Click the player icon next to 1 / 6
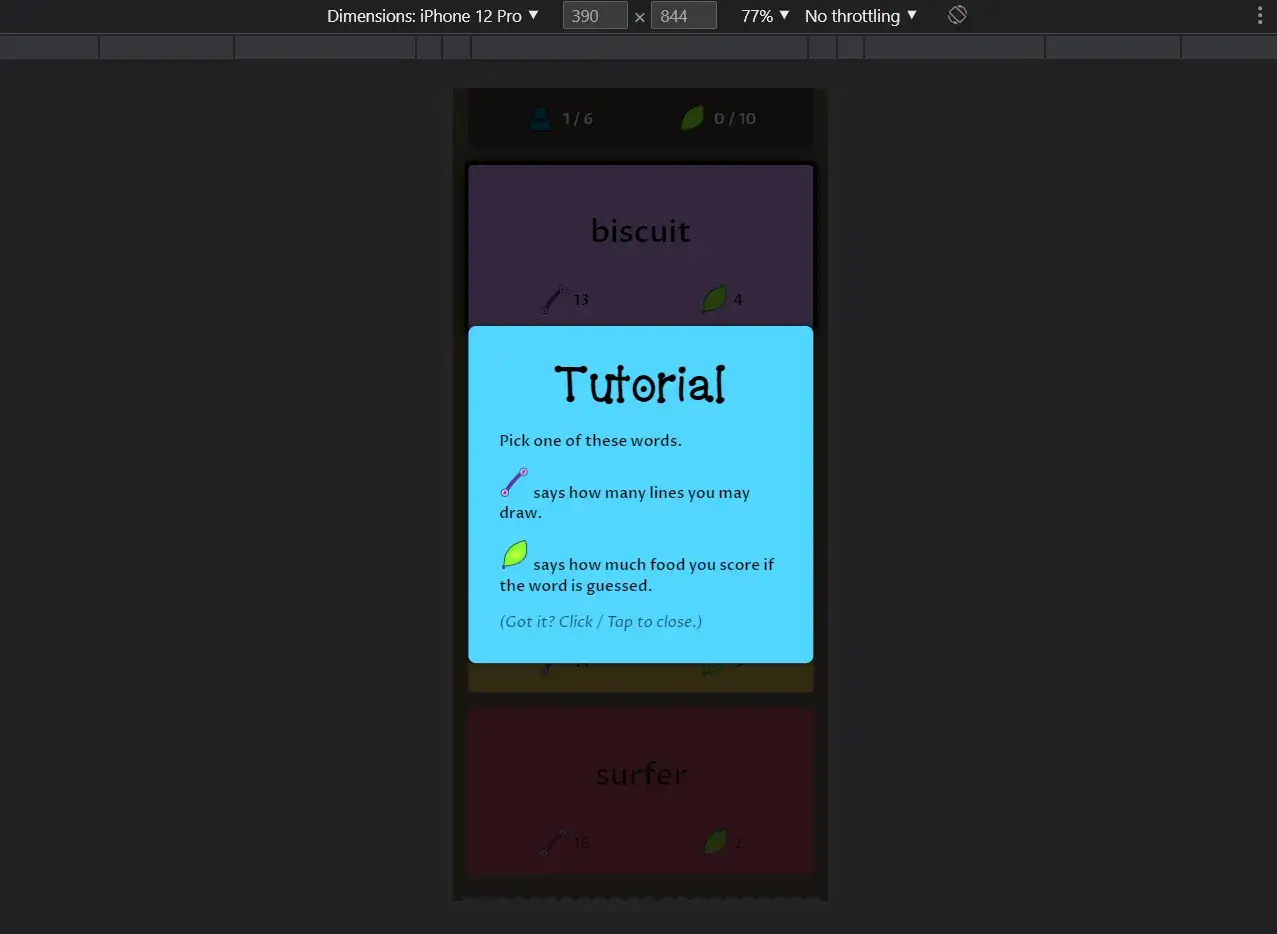1277x934 pixels. [540, 118]
